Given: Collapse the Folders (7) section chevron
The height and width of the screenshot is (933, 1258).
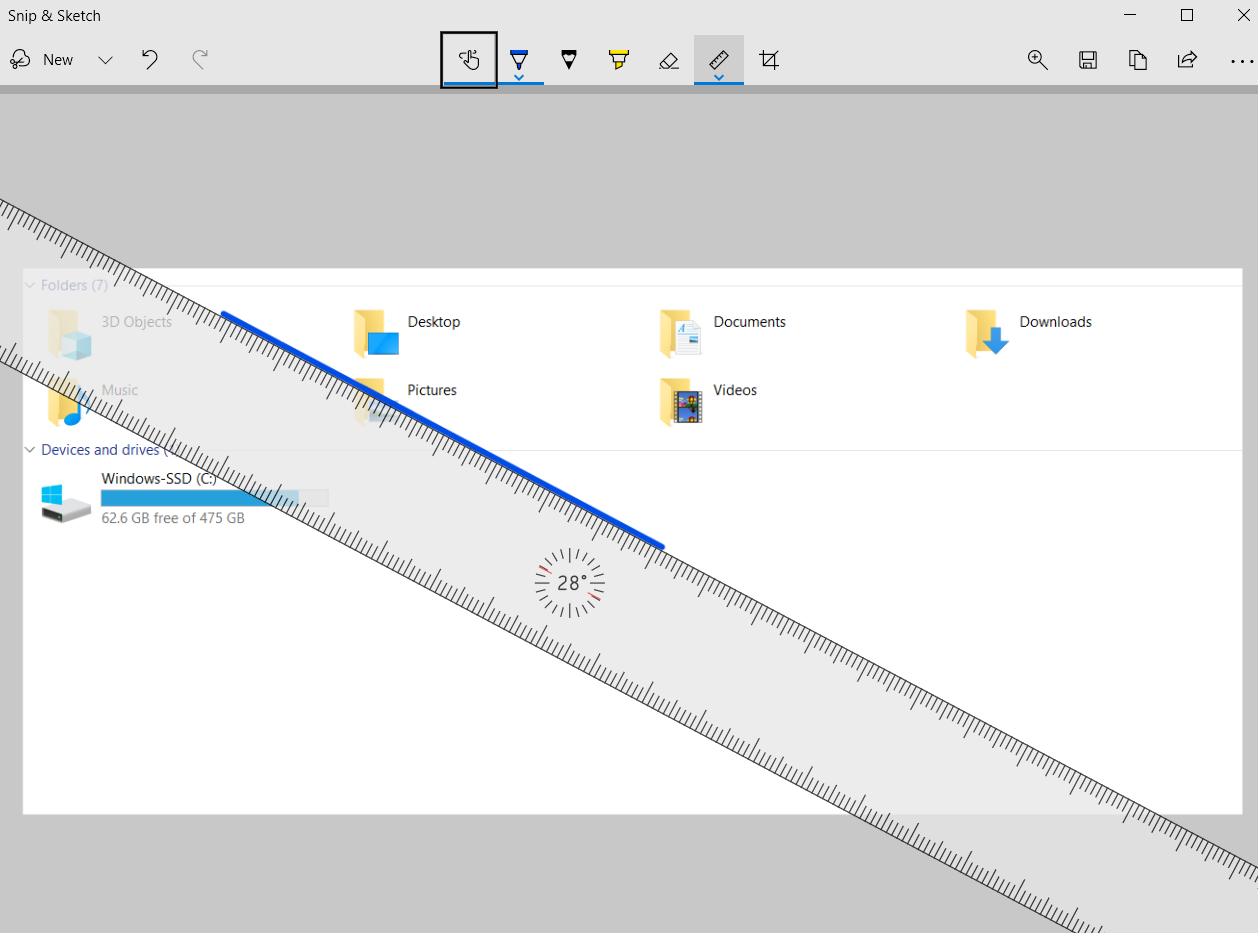Looking at the screenshot, I should click(31, 285).
